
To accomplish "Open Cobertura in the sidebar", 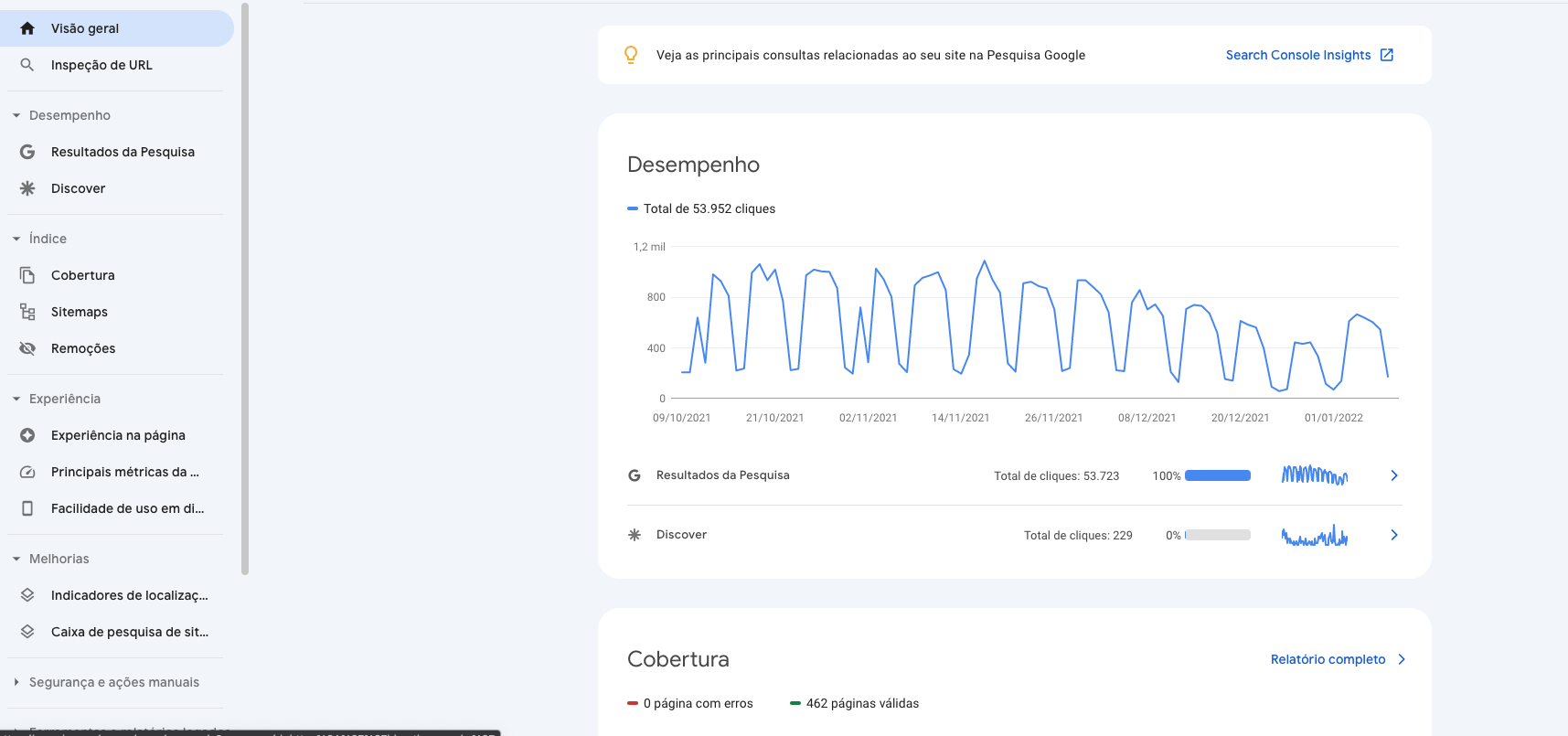I will (117, 275).
